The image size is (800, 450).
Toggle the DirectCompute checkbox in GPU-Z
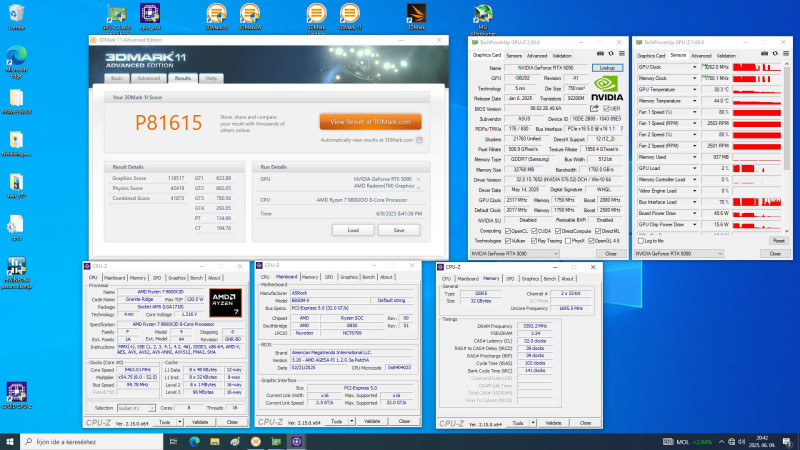pos(558,231)
